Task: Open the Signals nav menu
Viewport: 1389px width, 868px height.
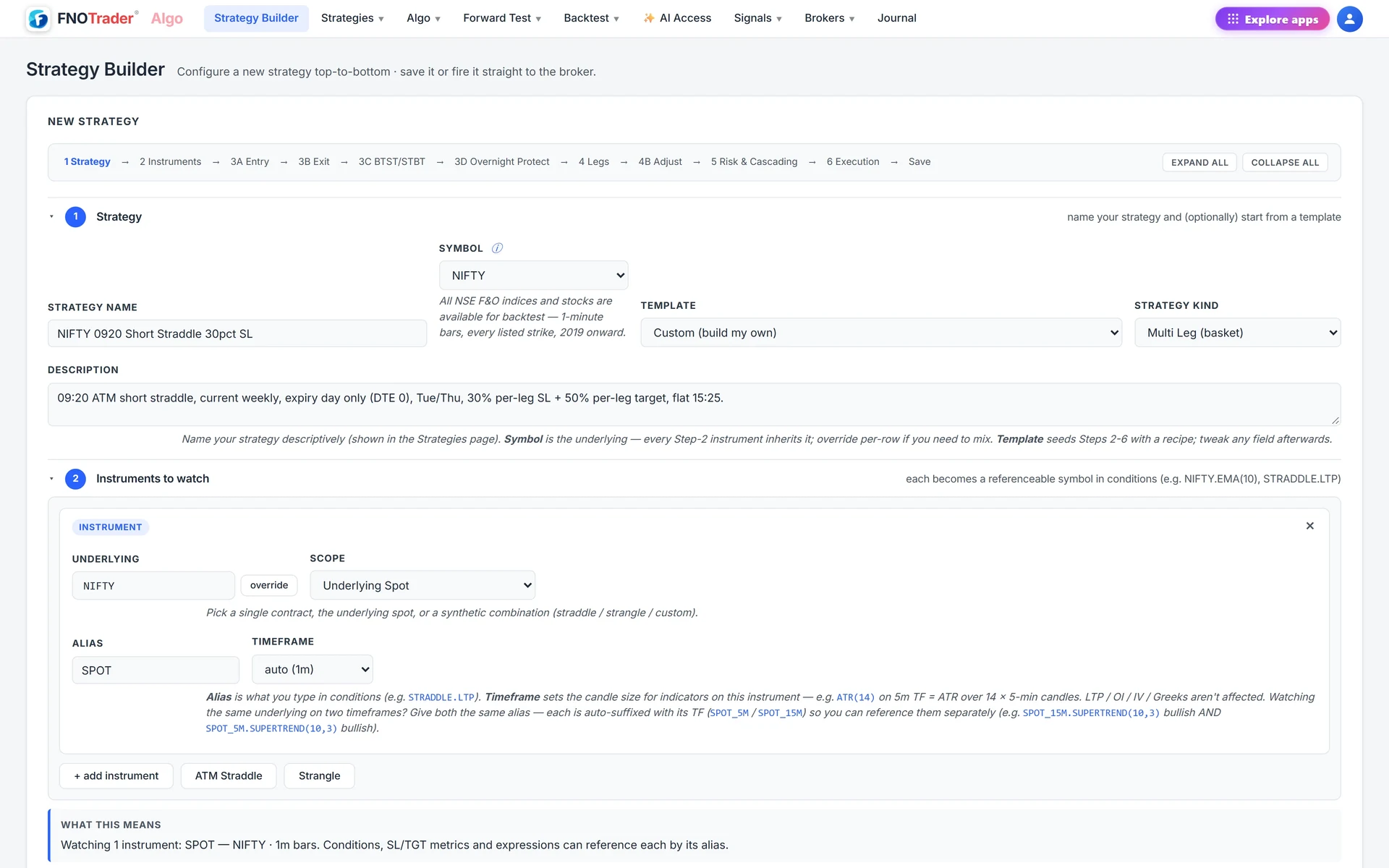Action: [757, 18]
